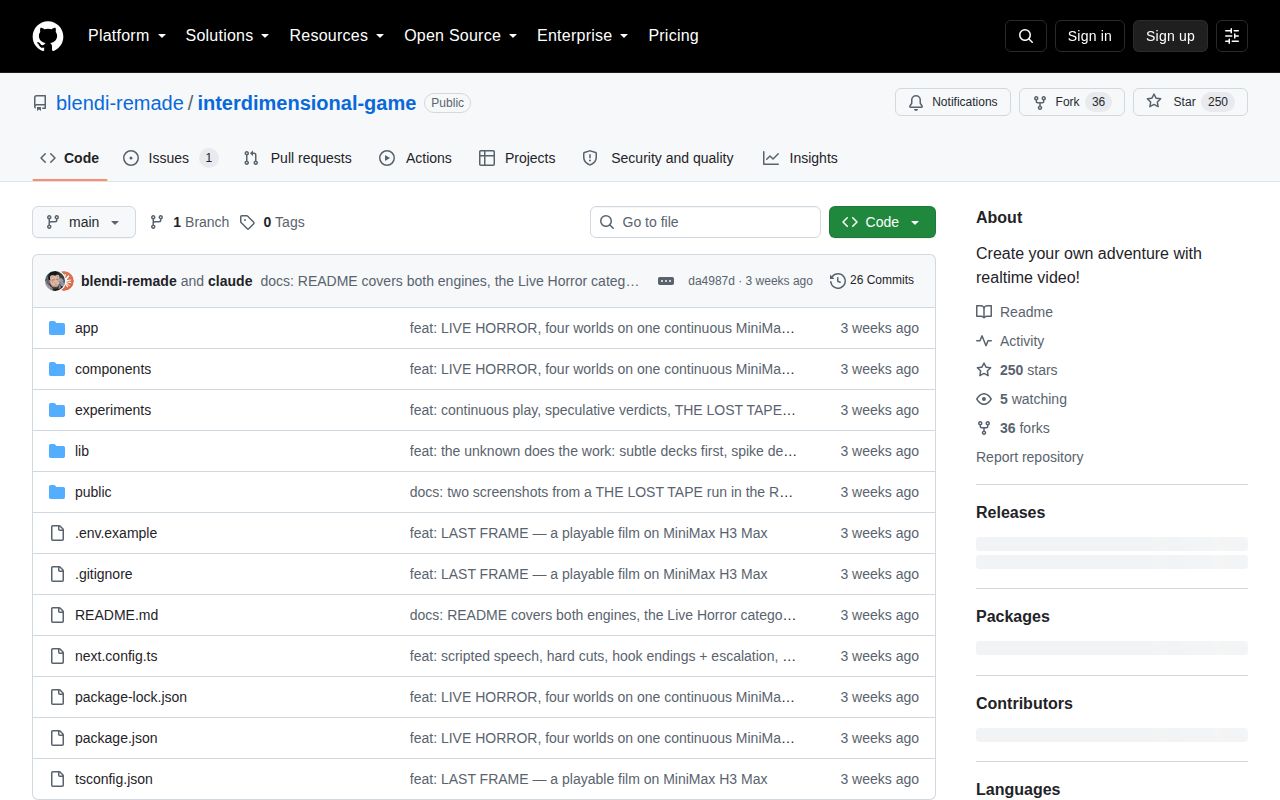Click the blendi-remade avatar in commit bar
1280x800 pixels.
pyautogui.click(x=54, y=281)
